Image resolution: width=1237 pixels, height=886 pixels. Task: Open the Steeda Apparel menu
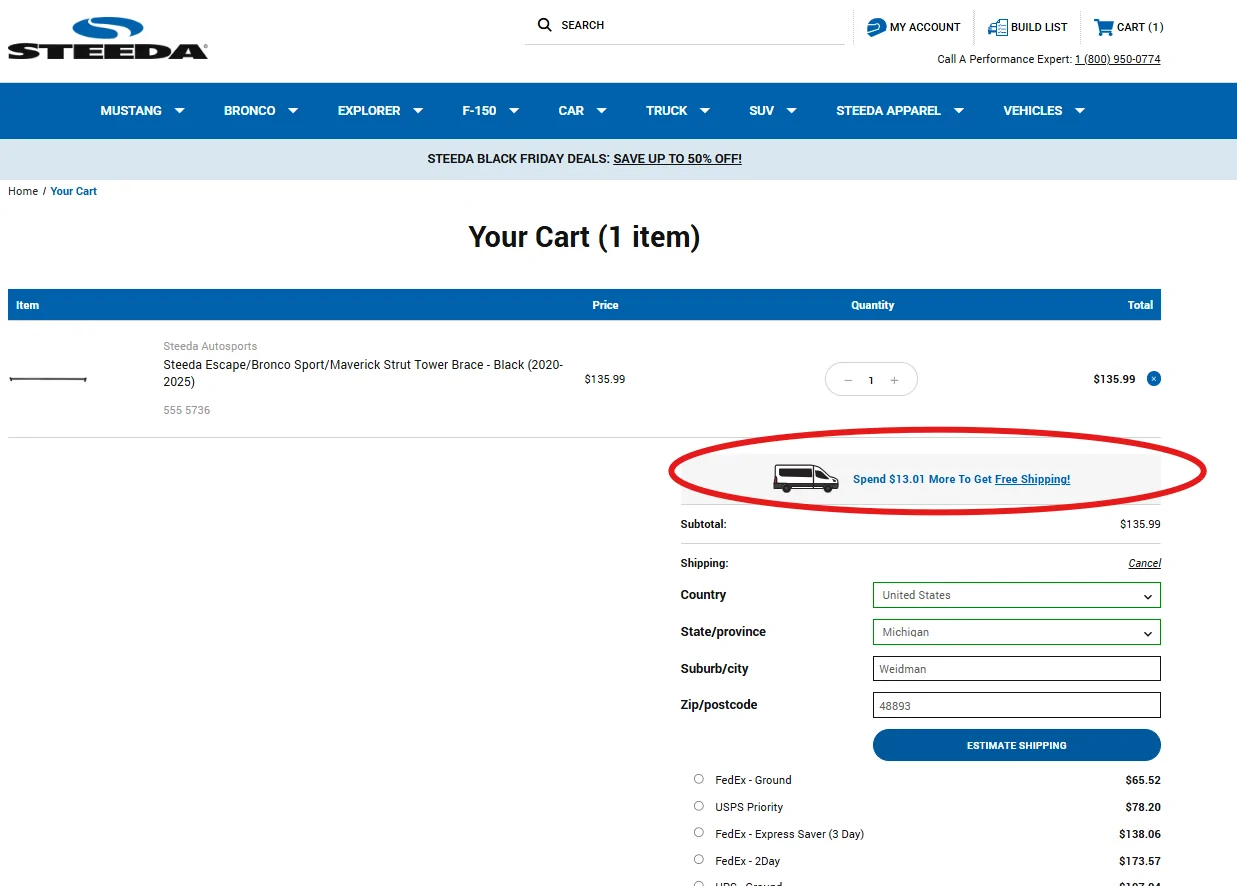(900, 111)
